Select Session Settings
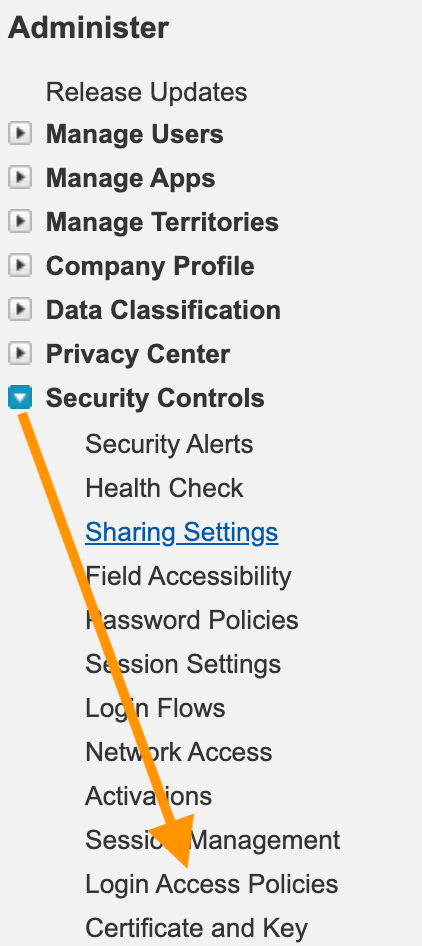 click(x=183, y=664)
